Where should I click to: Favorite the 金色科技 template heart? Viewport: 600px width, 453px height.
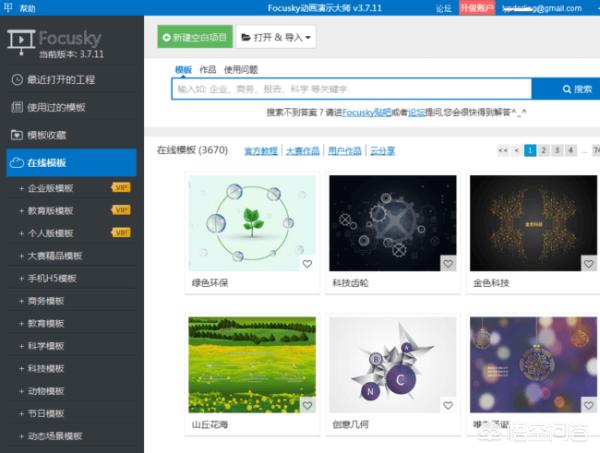point(589,264)
